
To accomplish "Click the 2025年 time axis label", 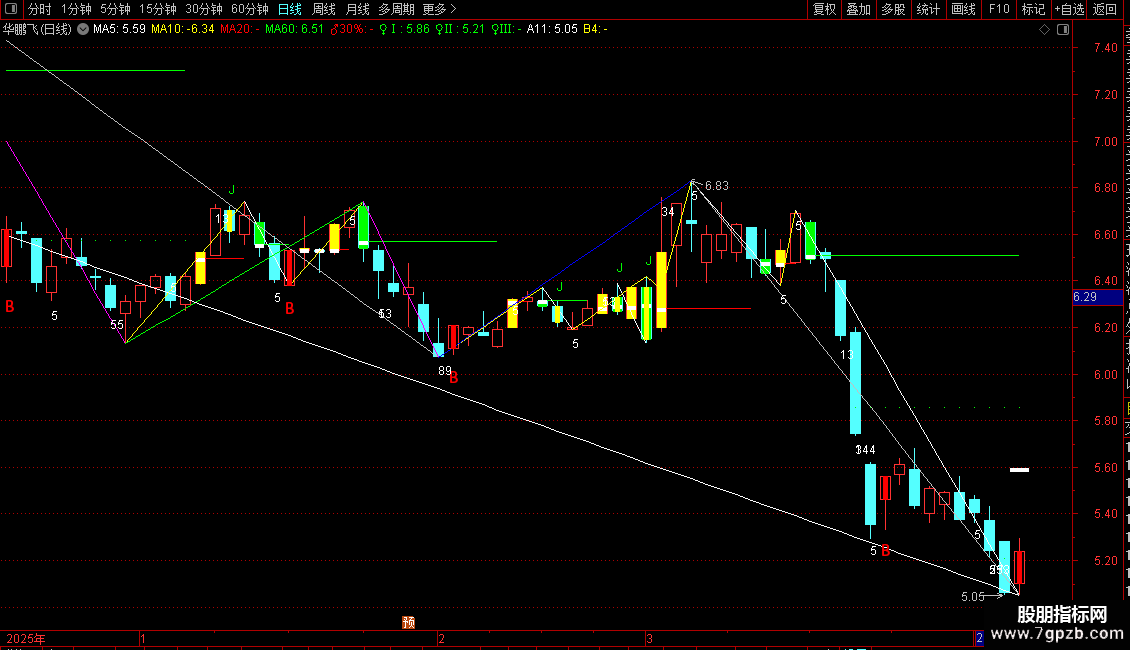I will (26, 638).
